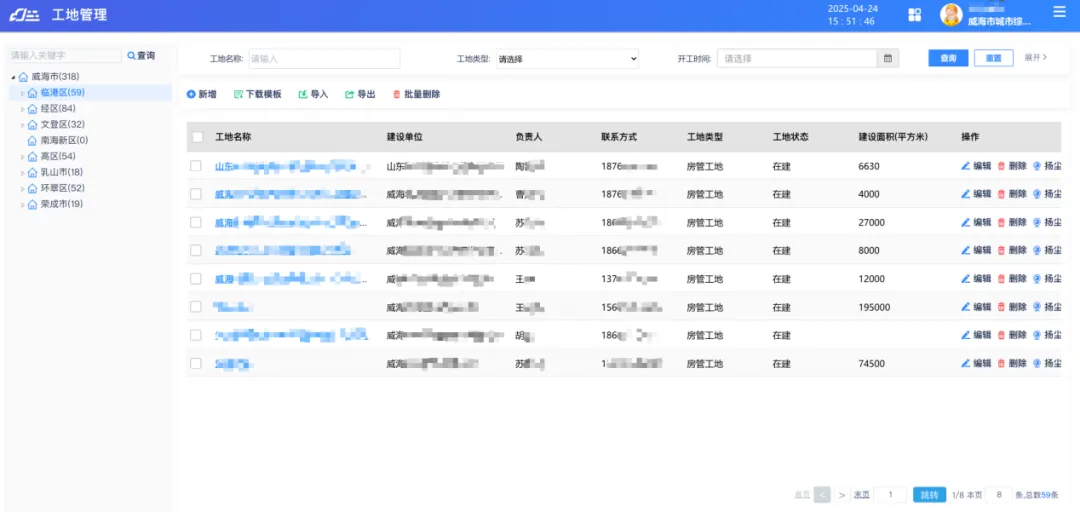Click the user avatar icon

(951, 15)
